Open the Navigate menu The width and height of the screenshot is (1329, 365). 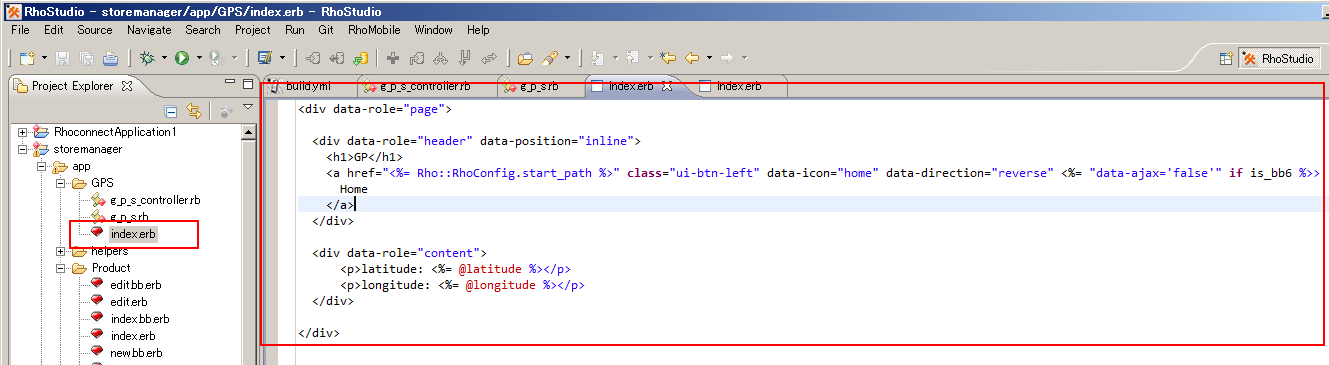pos(149,30)
